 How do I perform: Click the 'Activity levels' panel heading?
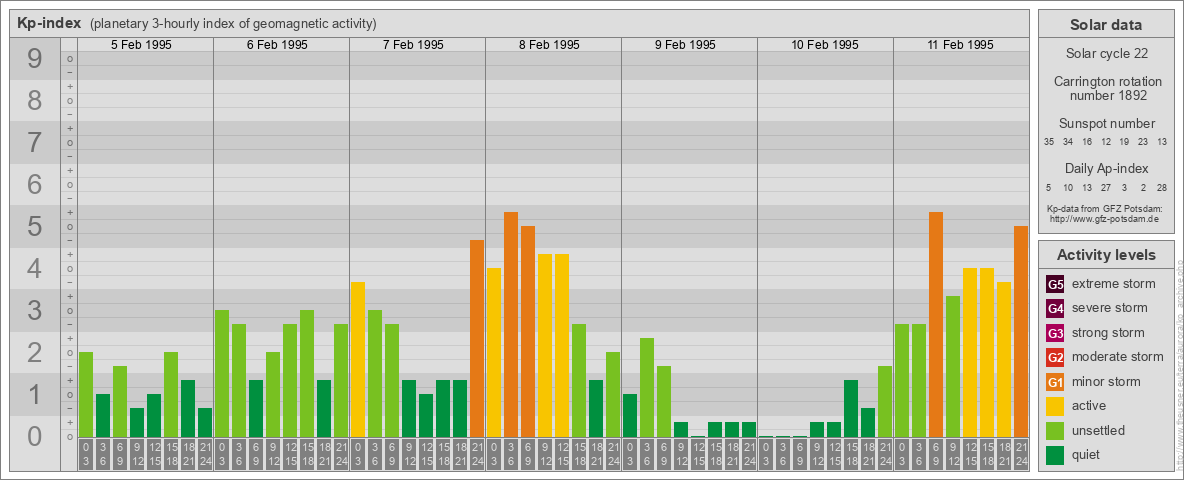click(1106, 255)
